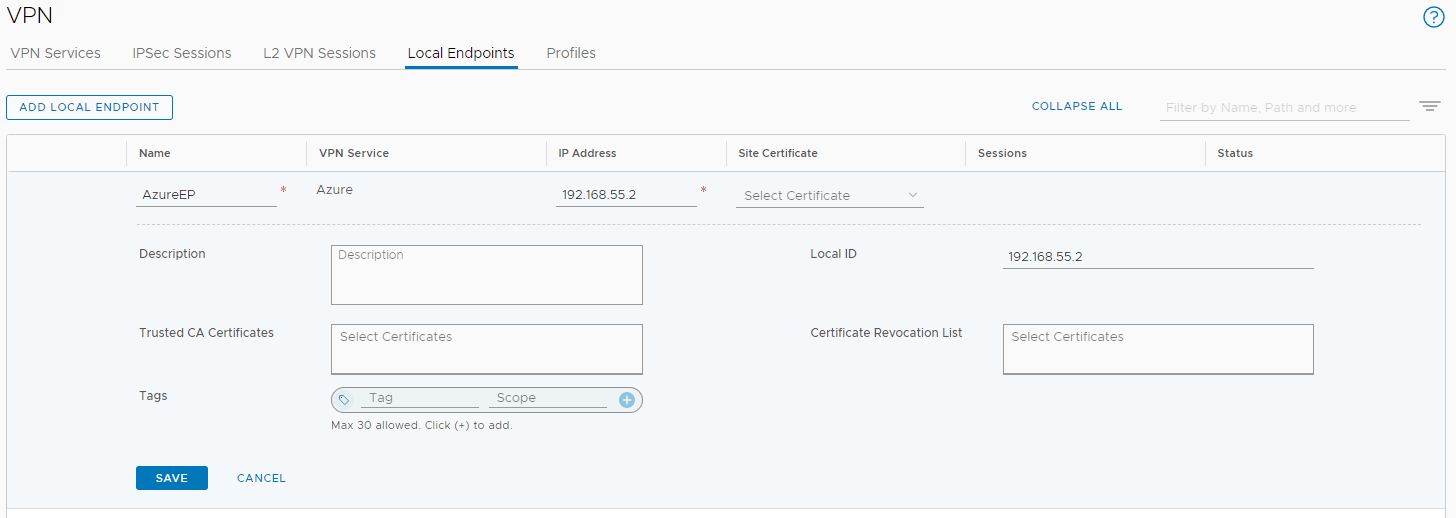Click the IP Address input field

[x=626, y=195]
